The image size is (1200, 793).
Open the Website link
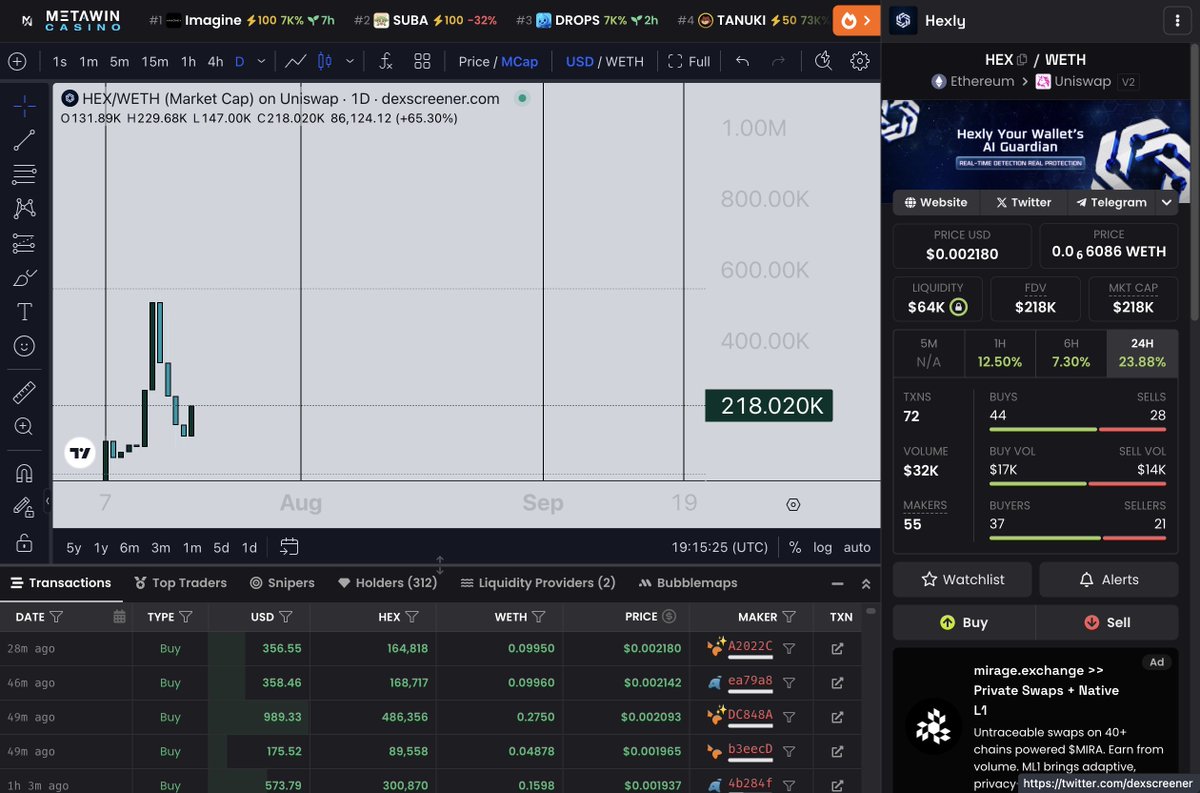pos(936,202)
